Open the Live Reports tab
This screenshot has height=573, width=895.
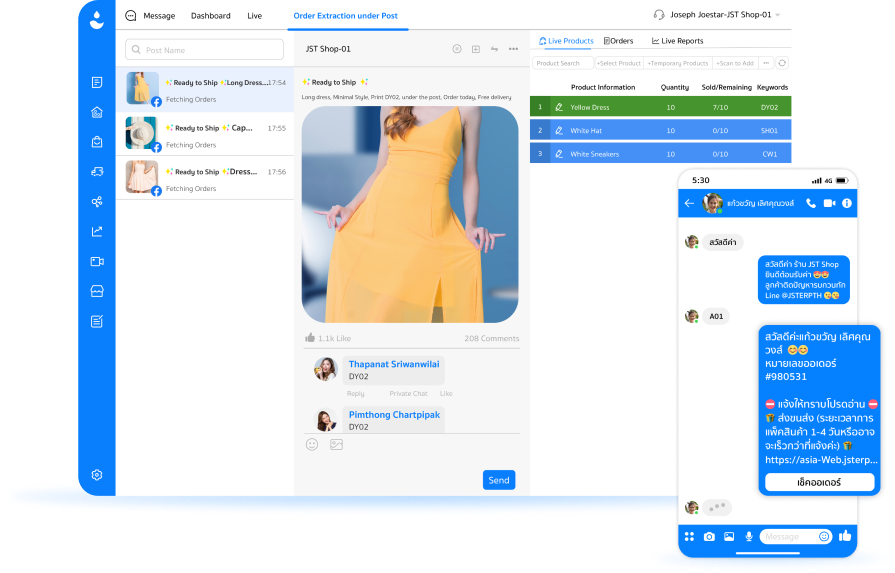pyautogui.click(x=678, y=41)
